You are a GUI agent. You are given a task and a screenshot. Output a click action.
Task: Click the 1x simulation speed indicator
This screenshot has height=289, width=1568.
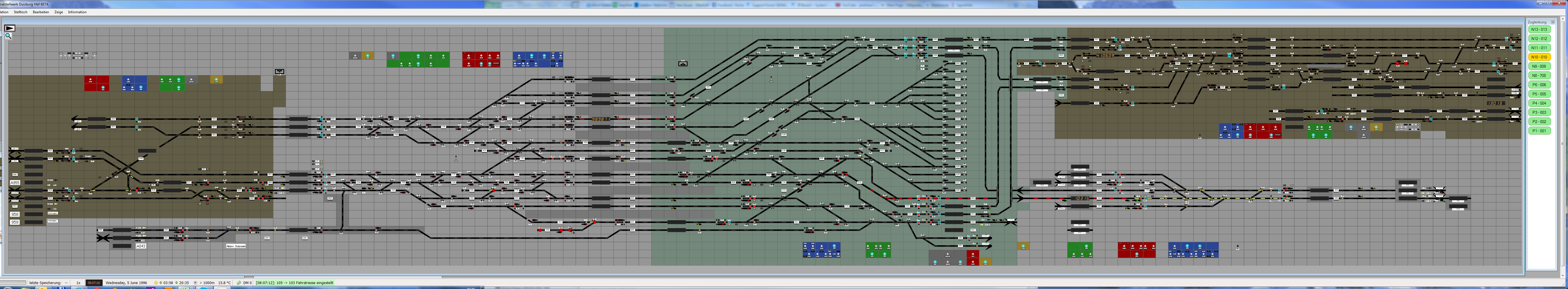pyautogui.click(x=78, y=283)
